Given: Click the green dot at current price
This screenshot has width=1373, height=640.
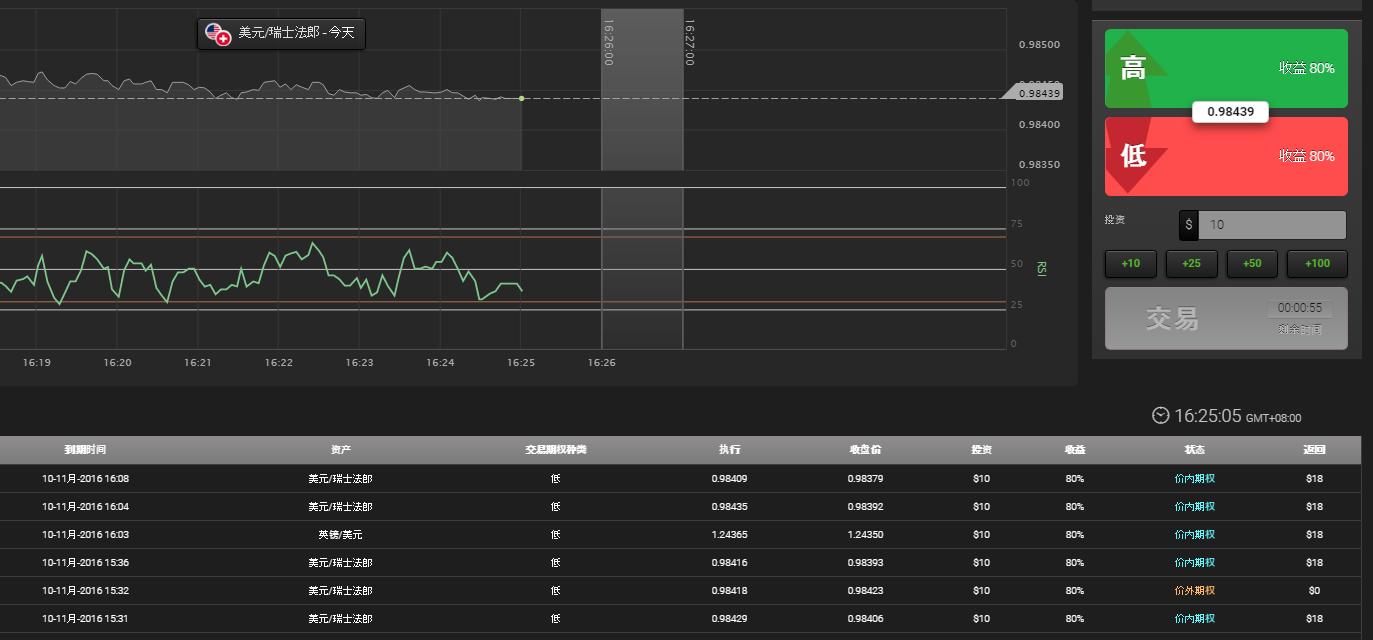Looking at the screenshot, I should [521, 98].
